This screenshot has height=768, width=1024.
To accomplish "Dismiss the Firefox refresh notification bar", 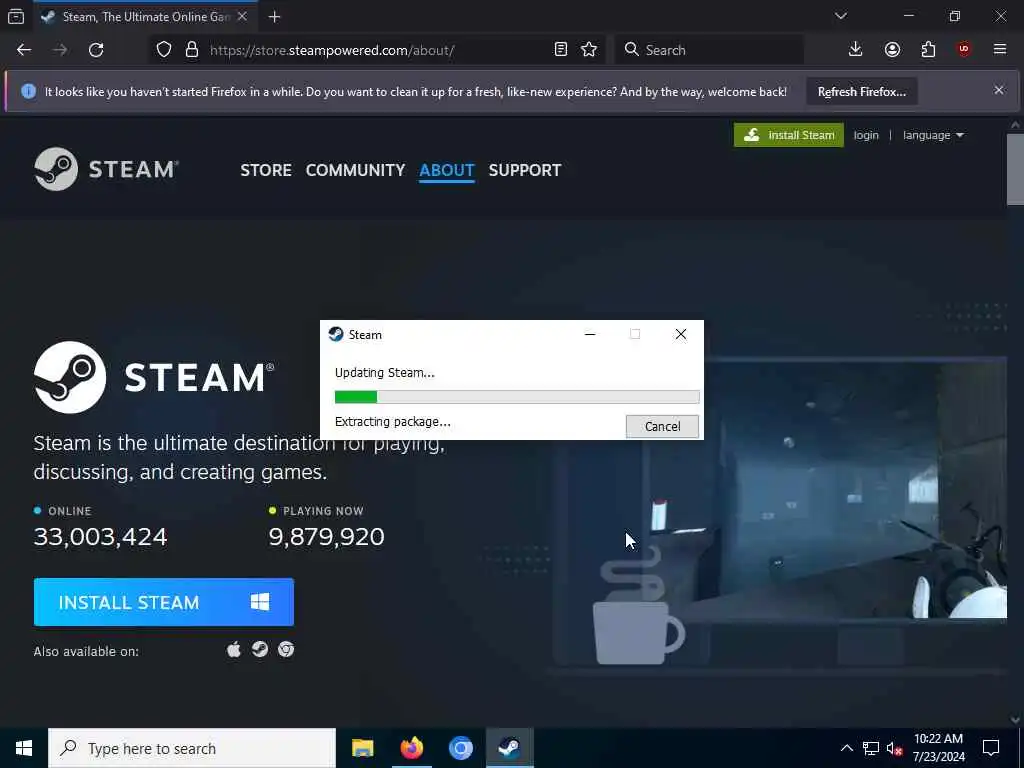I will click(x=999, y=90).
